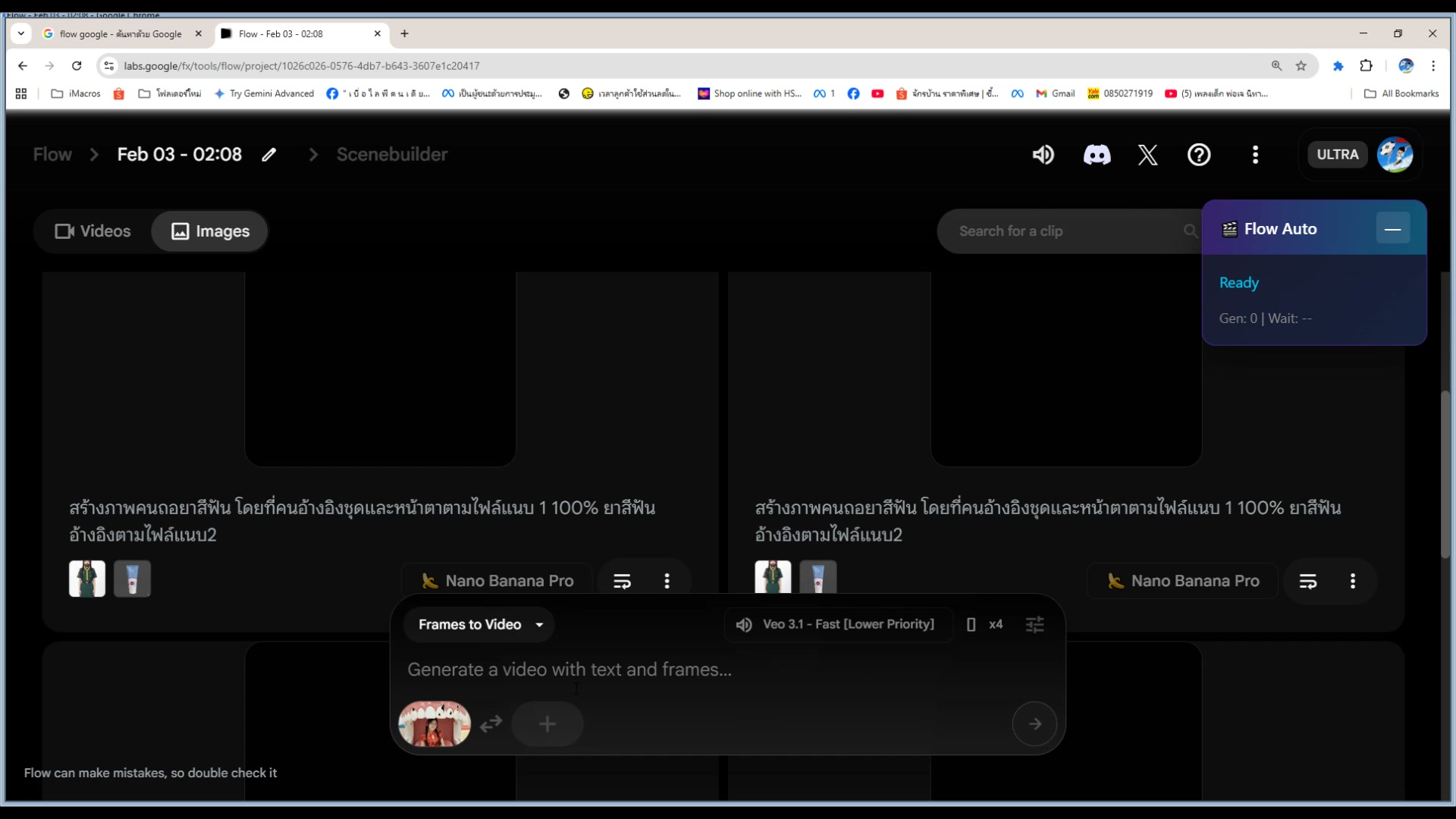Screen dimensions: 1456x819
Task: Open Scenebuilder from the breadcrumb
Action: point(391,155)
